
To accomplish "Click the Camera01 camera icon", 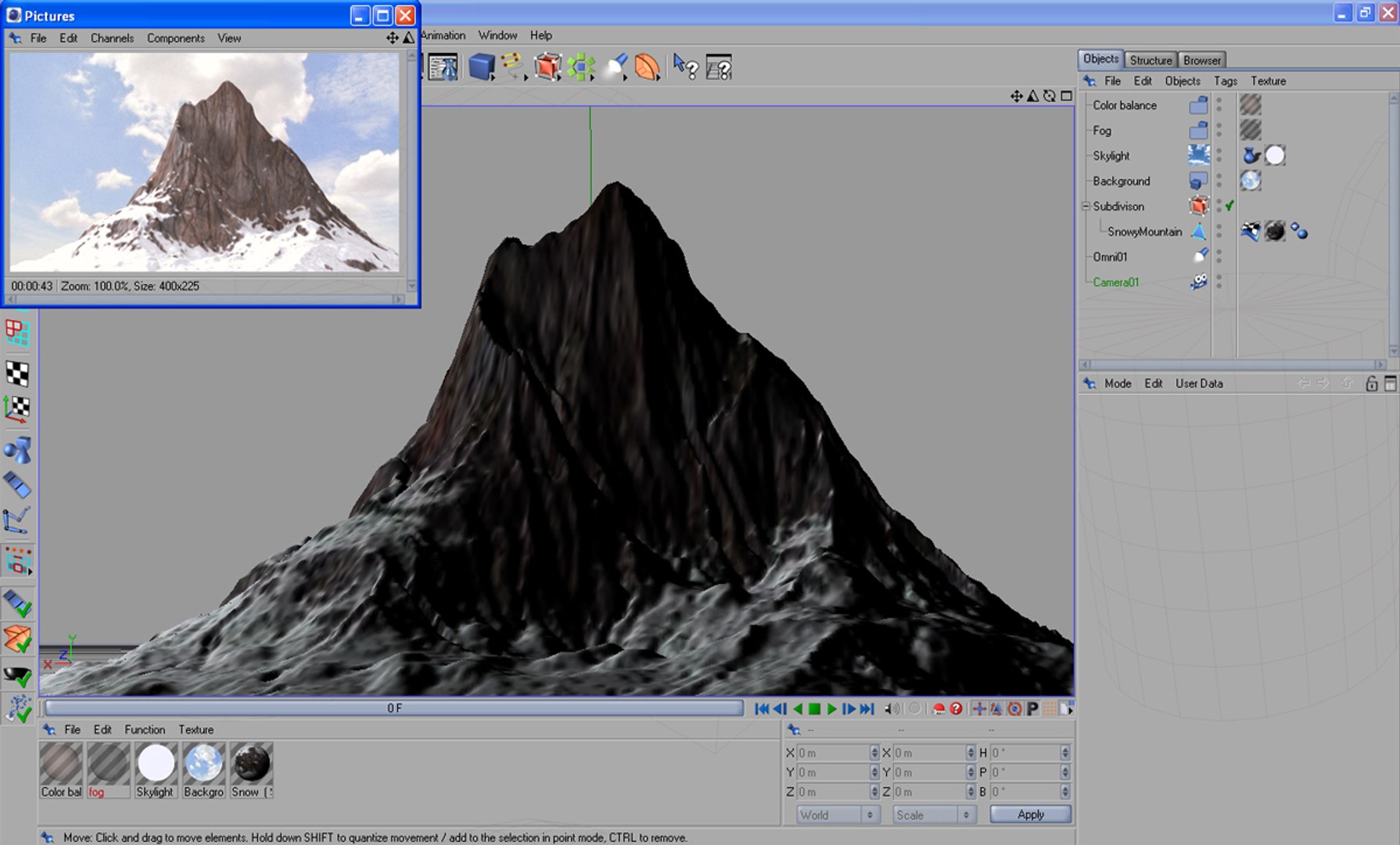I will (1198, 282).
